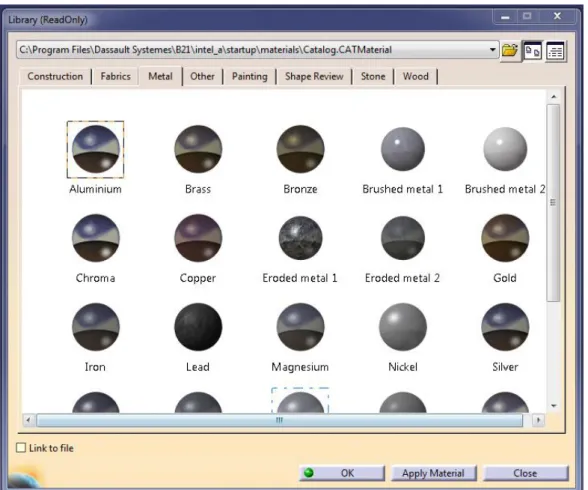The height and width of the screenshot is (490, 588).
Task: Open the Wood tab
Action: (x=416, y=76)
